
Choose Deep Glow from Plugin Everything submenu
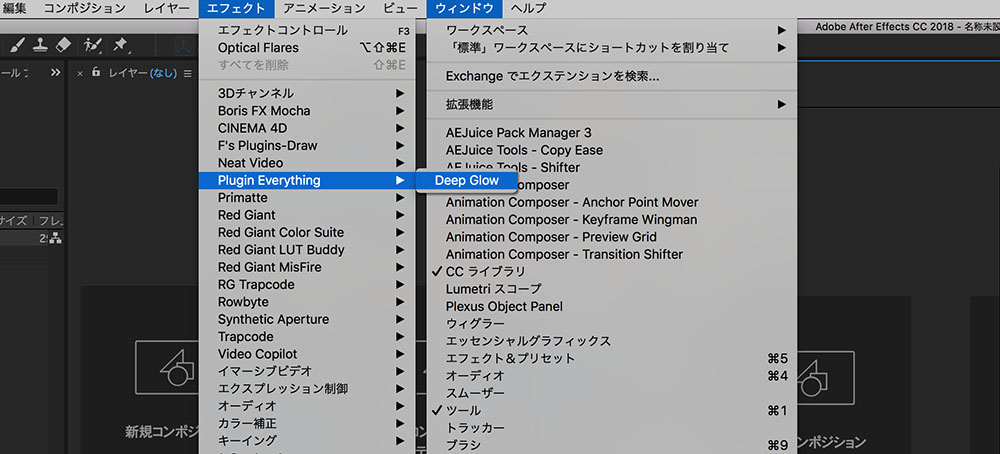(467, 180)
